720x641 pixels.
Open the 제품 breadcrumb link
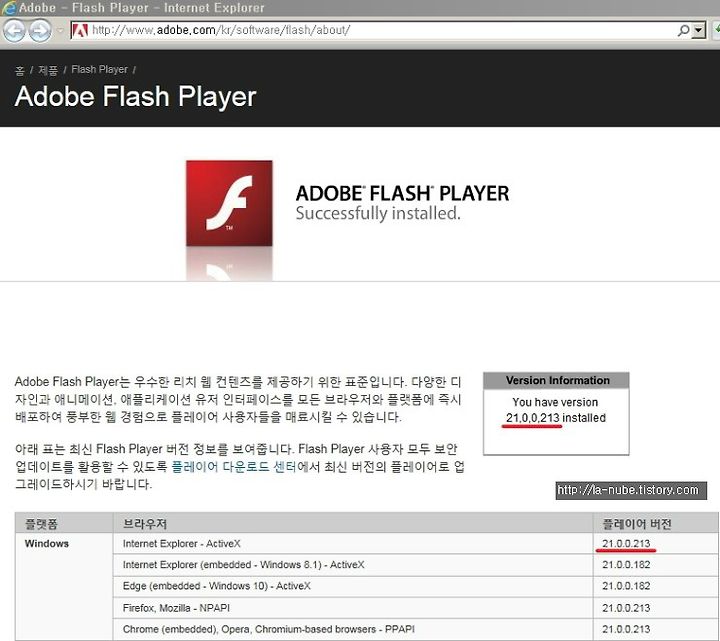click(x=48, y=70)
